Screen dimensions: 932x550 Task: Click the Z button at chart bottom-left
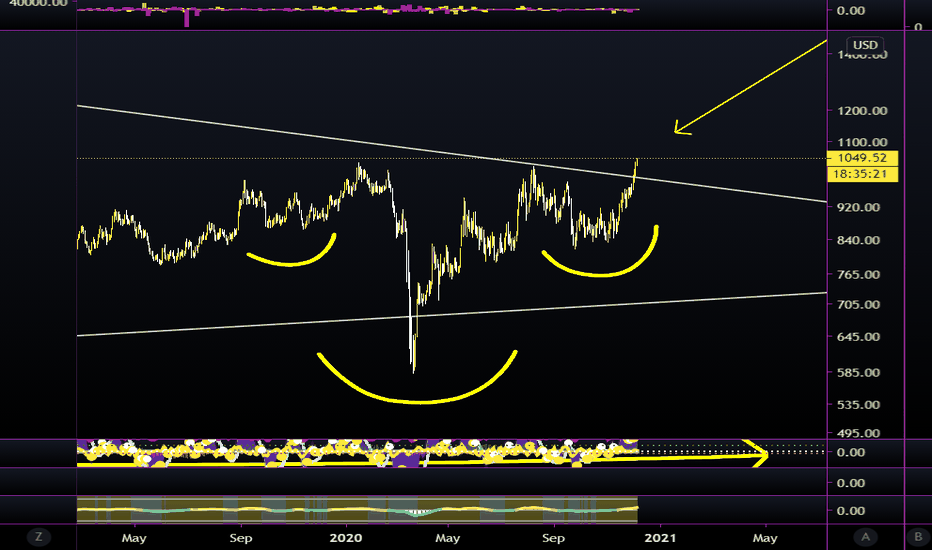coord(39,538)
